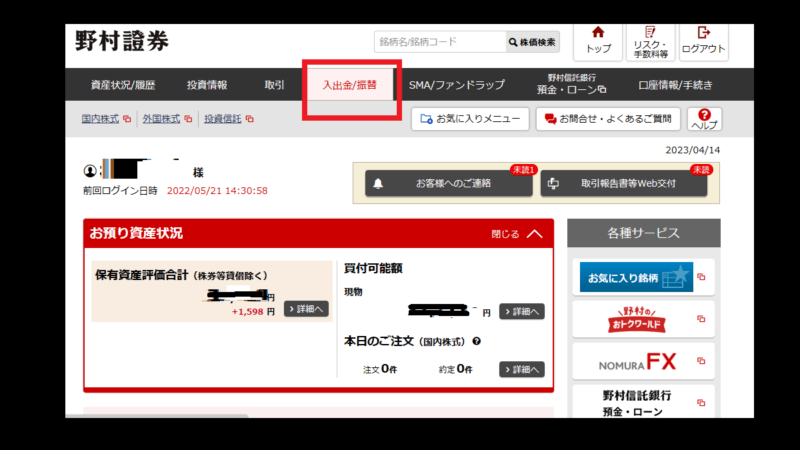Image resolution: width=800 pixels, height=450 pixels.
Task: Open the お気に入りメニュー button
Action: (x=470, y=119)
